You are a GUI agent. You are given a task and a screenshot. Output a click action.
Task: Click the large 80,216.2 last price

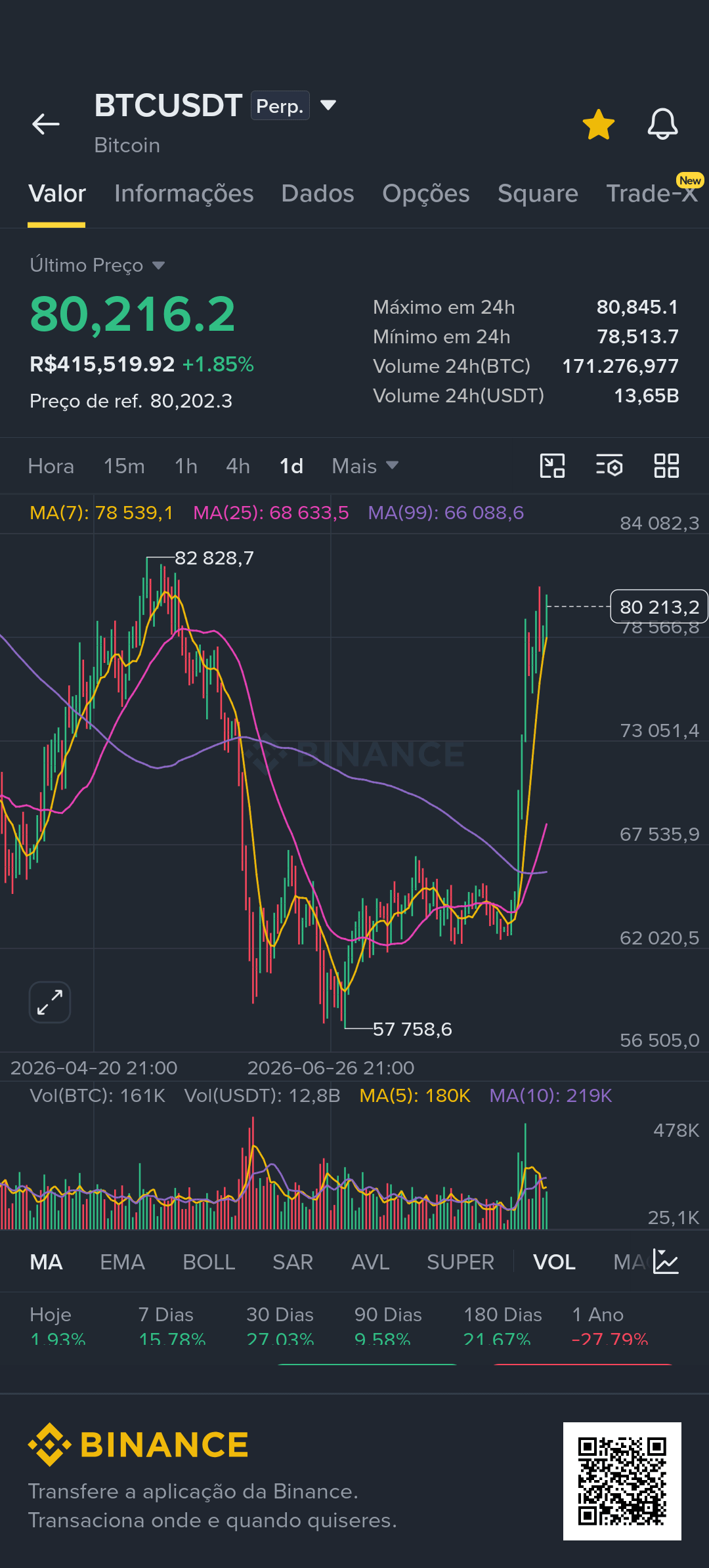click(133, 314)
